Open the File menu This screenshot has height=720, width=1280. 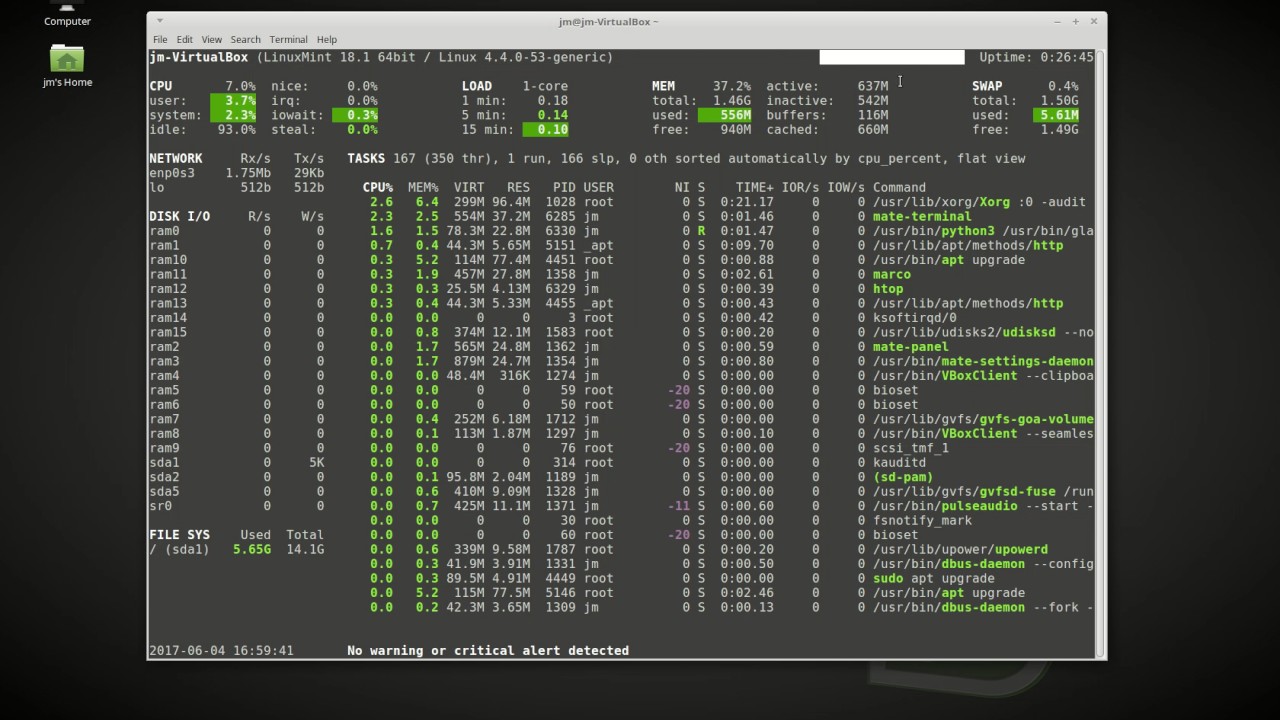tap(160, 39)
